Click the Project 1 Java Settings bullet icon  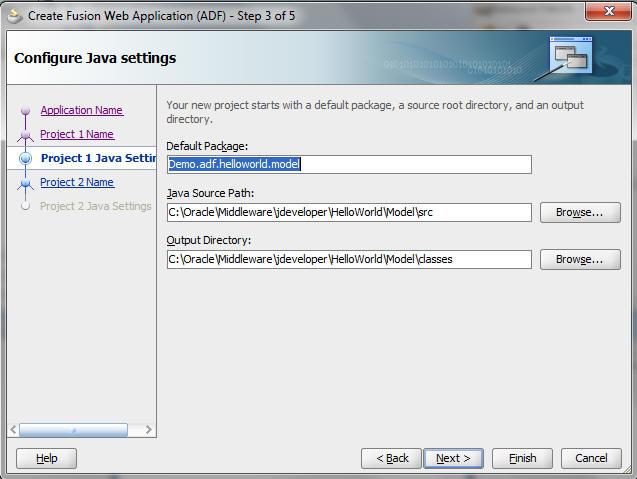point(26,158)
